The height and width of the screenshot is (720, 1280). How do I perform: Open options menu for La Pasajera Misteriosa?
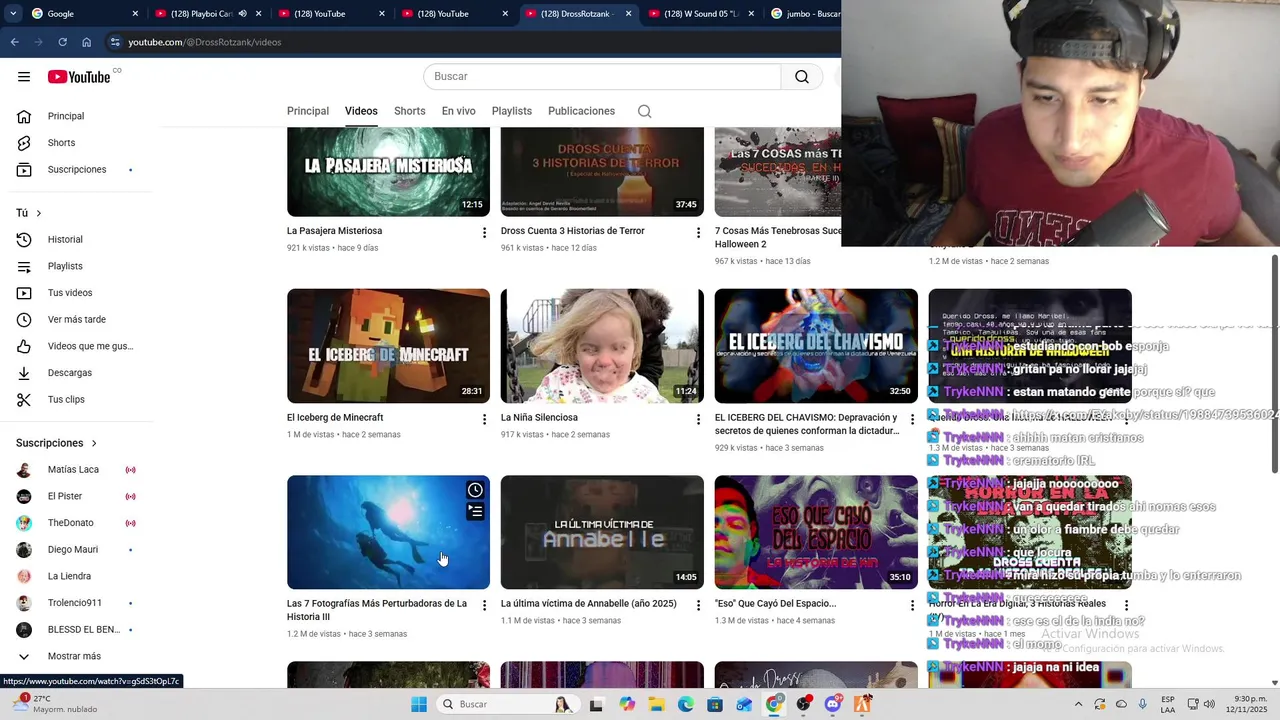click(484, 232)
